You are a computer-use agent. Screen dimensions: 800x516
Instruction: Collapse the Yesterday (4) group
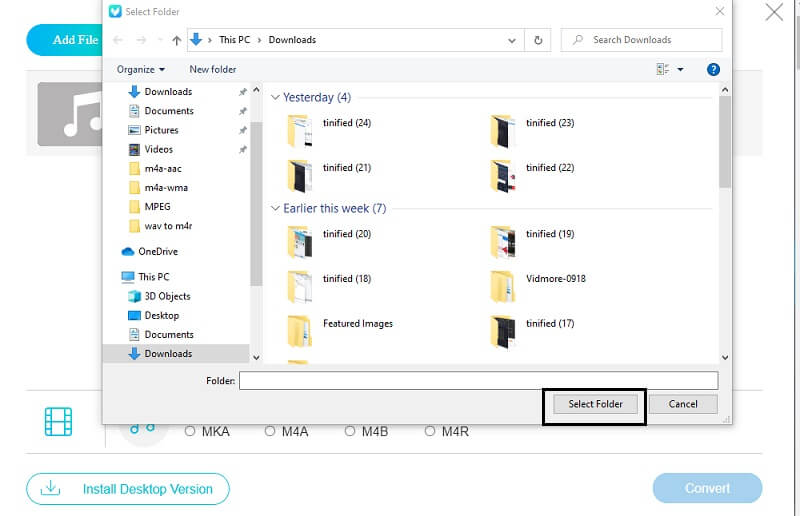pos(275,98)
